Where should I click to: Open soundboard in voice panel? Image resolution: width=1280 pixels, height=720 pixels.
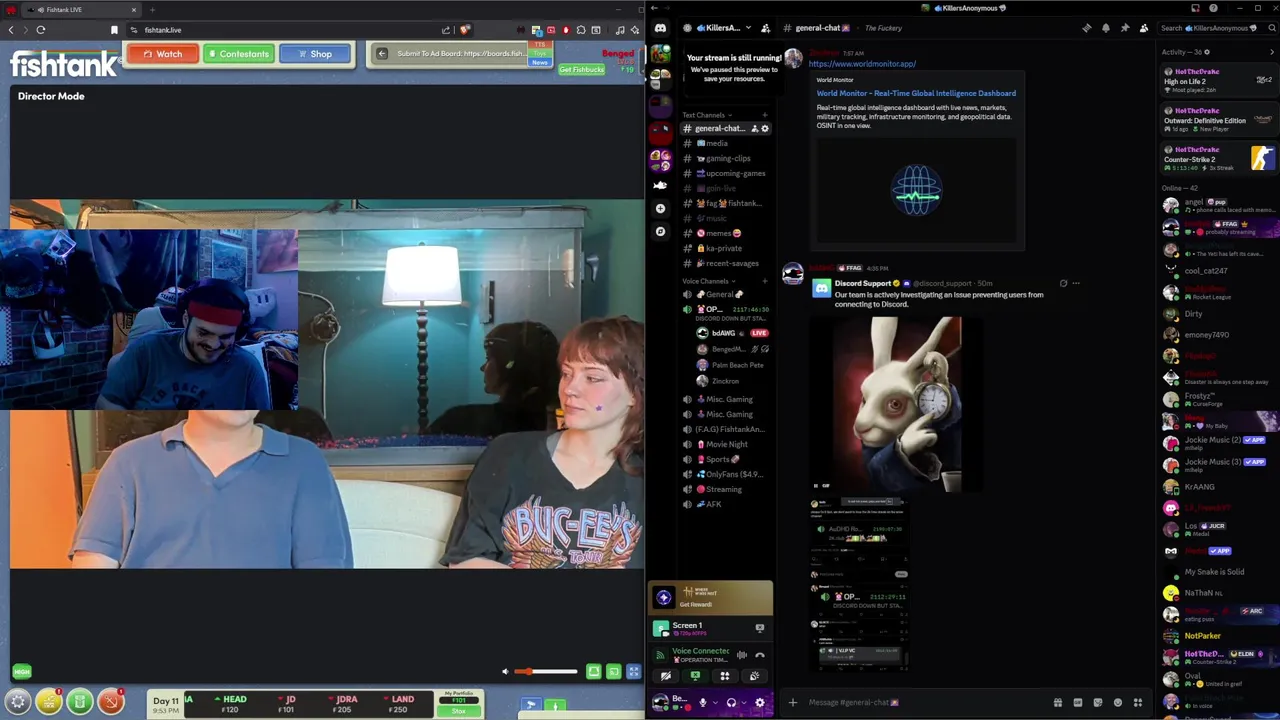click(x=754, y=676)
